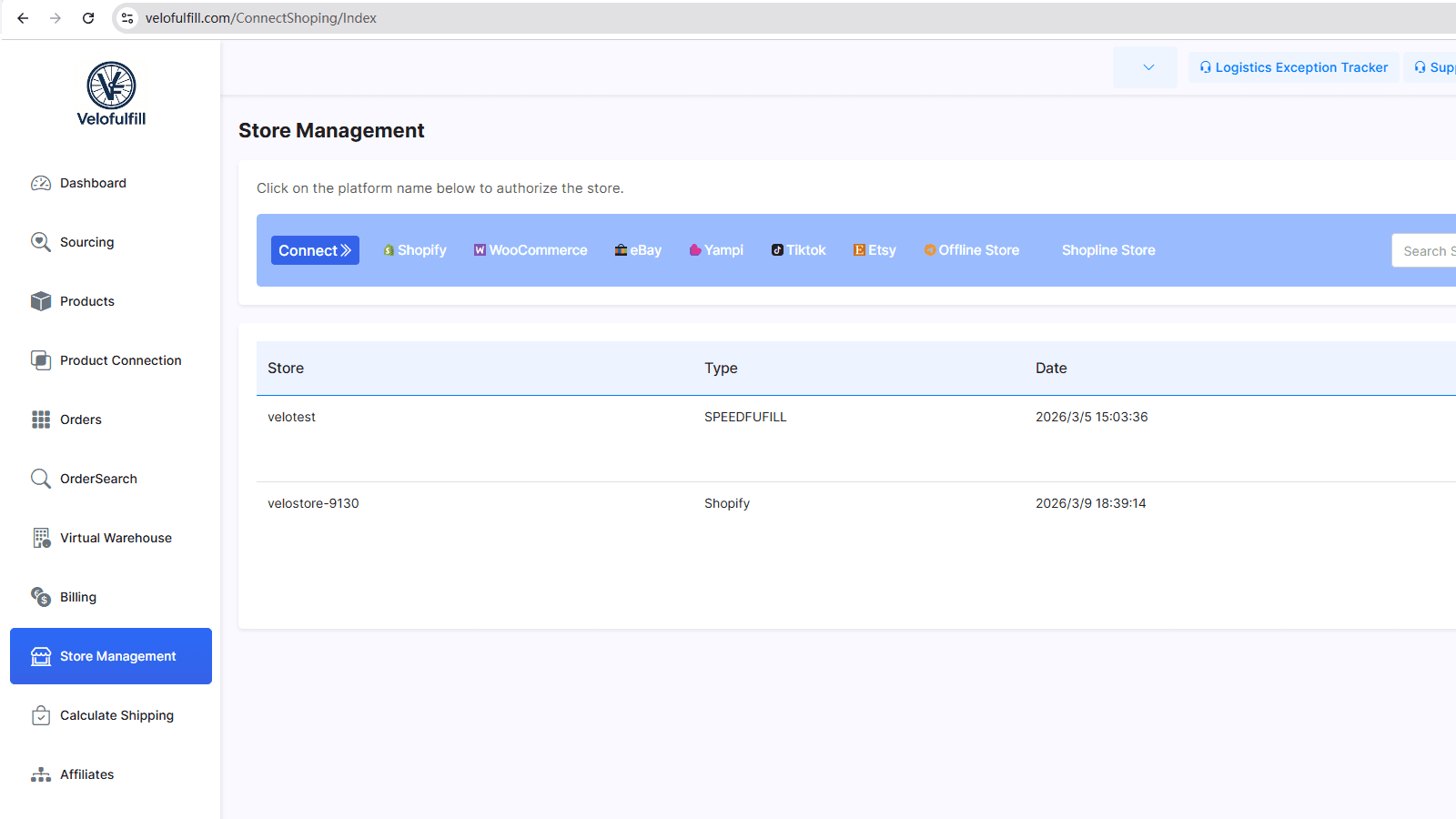Pick the Tiktok platform option
The width and height of the screenshot is (1456, 819).
tap(799, 250)
